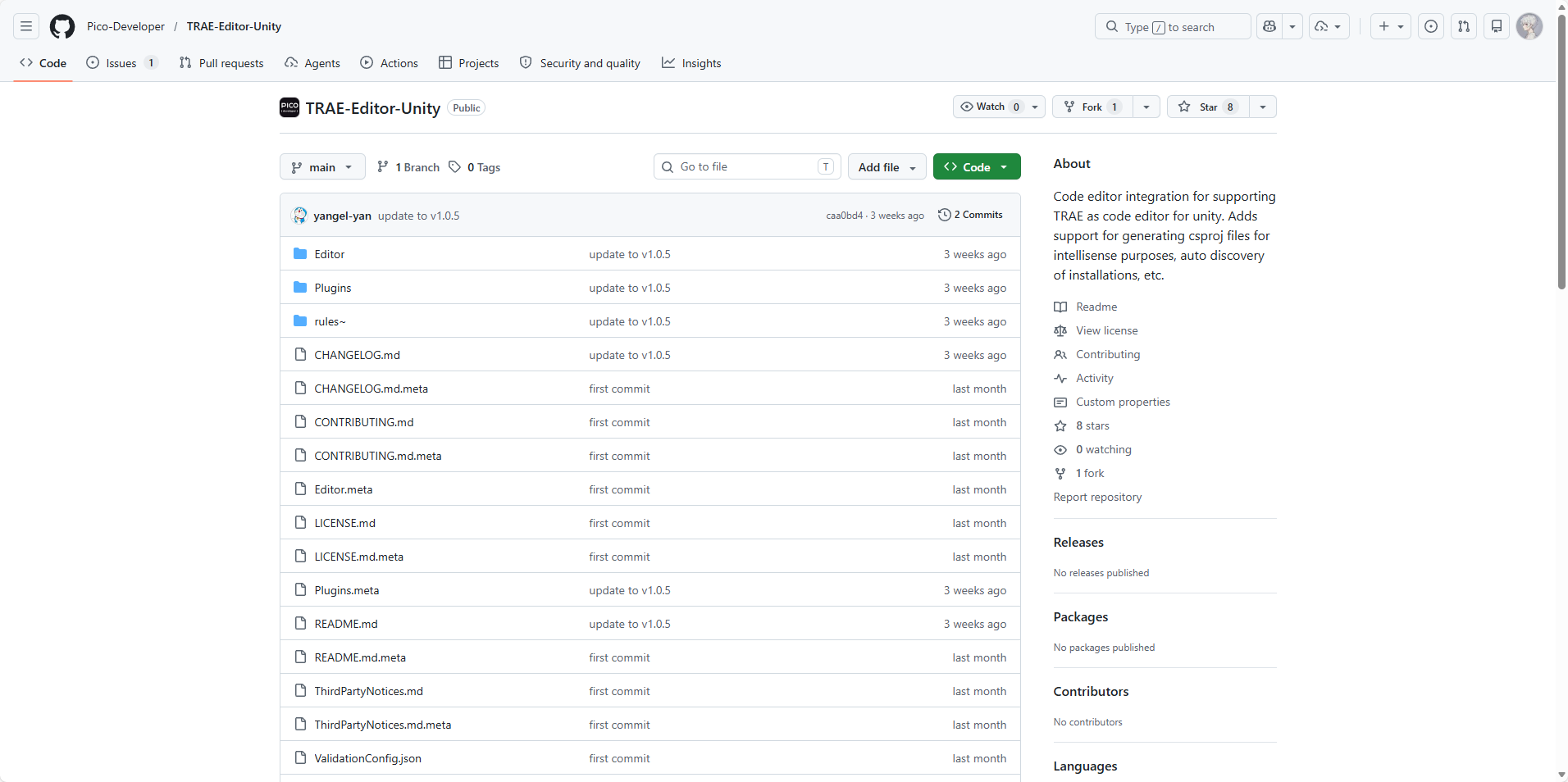
Task: Star the TRAE-Editor-Unity repository
Action: tap(1208, 107)
